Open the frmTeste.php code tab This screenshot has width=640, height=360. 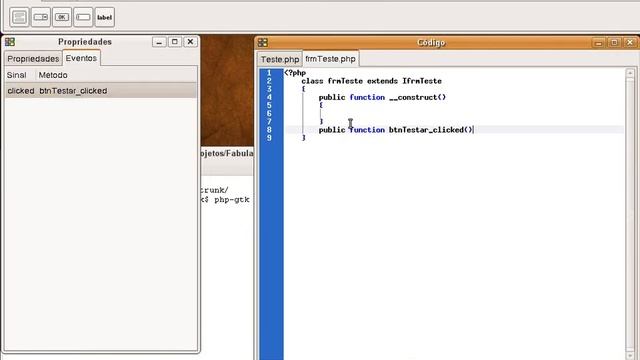pyautogui.click(x=330, y=59)
